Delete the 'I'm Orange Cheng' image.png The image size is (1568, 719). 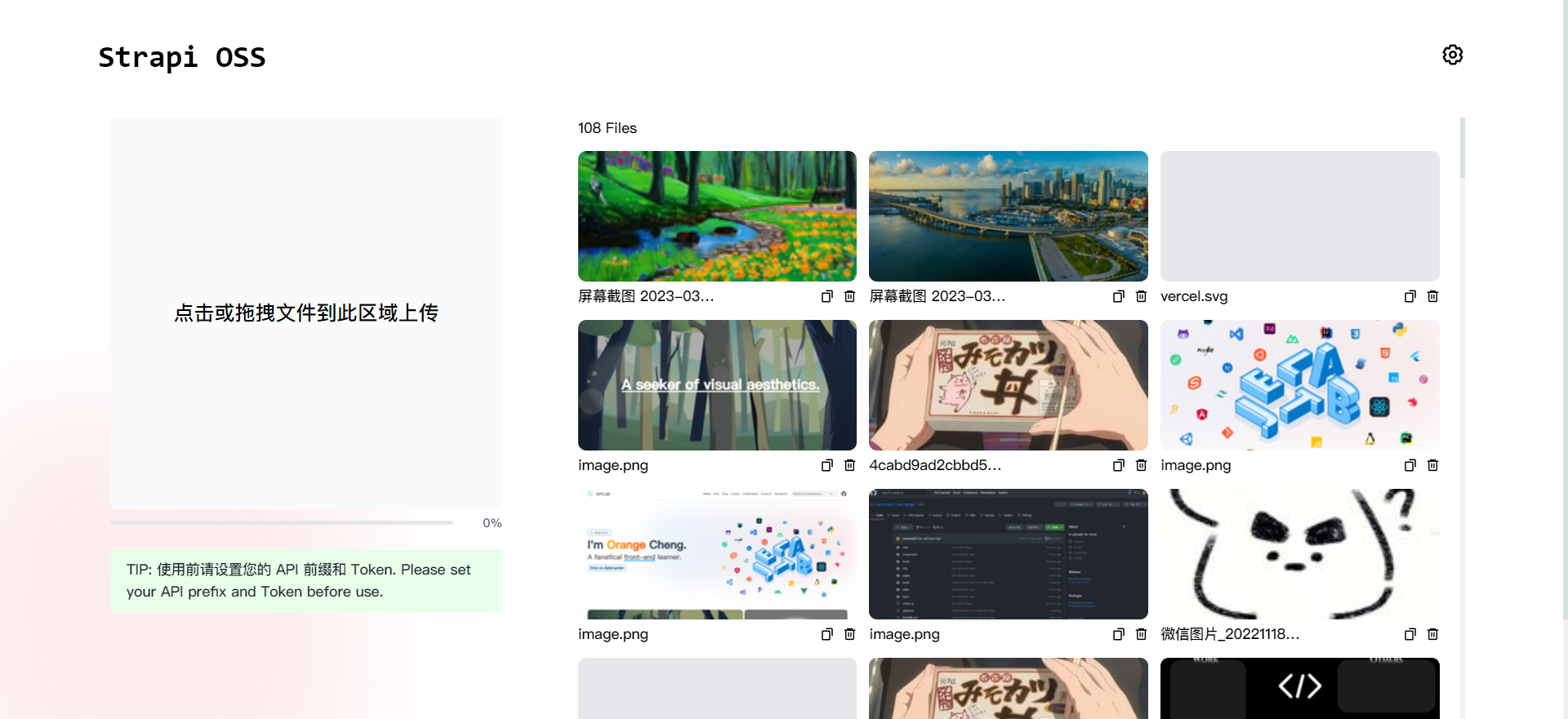(x=849, y=634)
